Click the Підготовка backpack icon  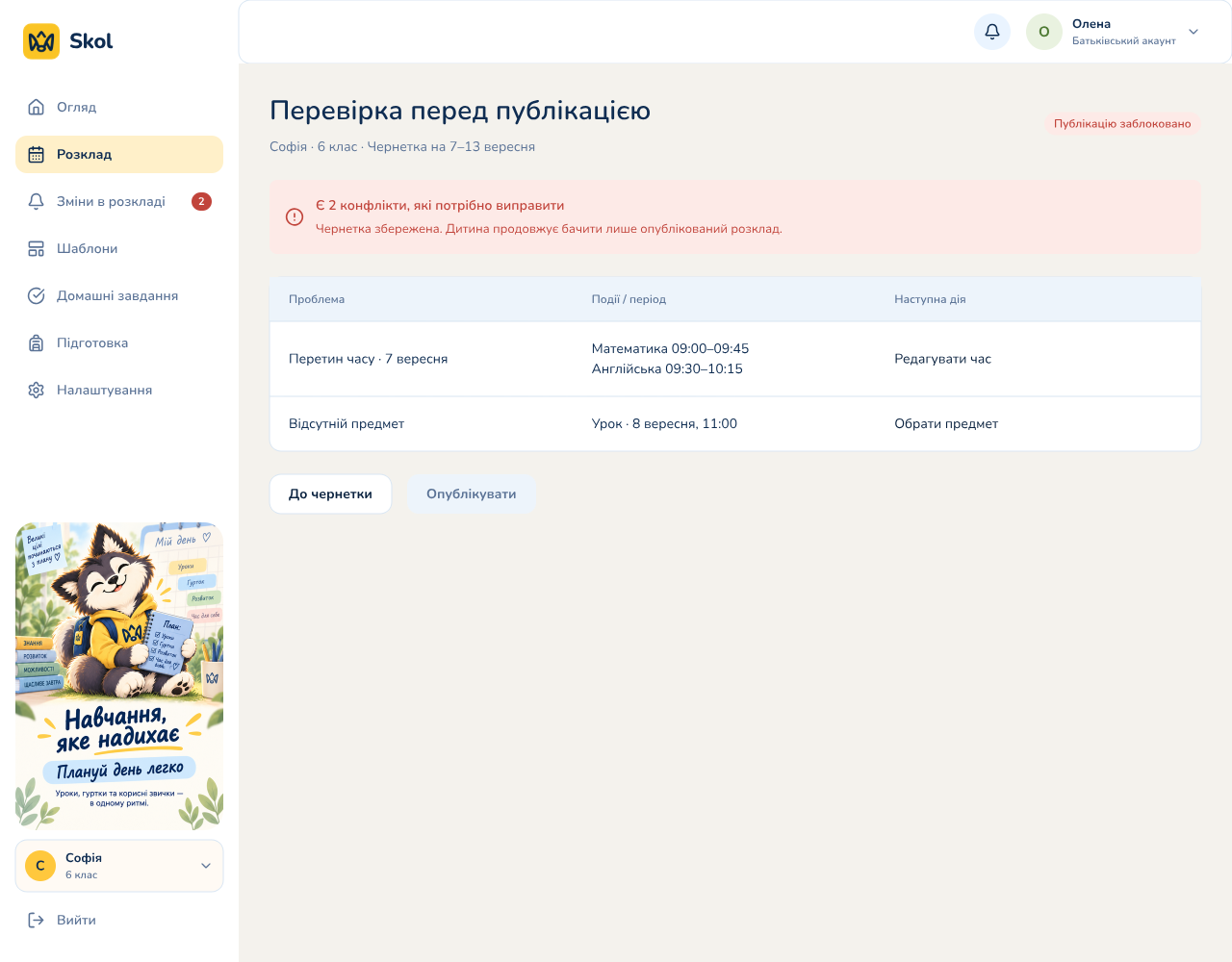pos(37,342)
